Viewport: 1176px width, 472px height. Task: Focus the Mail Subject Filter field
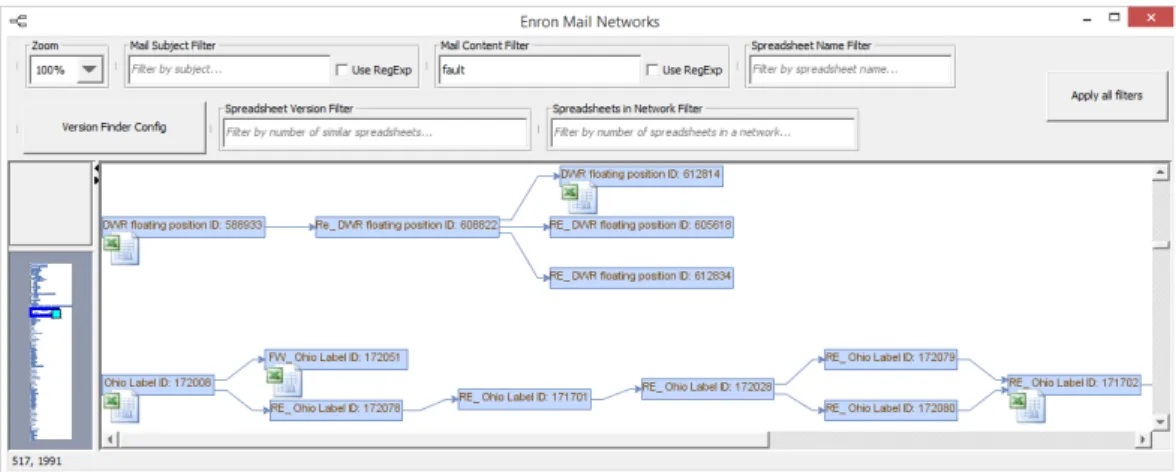coord(228,70)
